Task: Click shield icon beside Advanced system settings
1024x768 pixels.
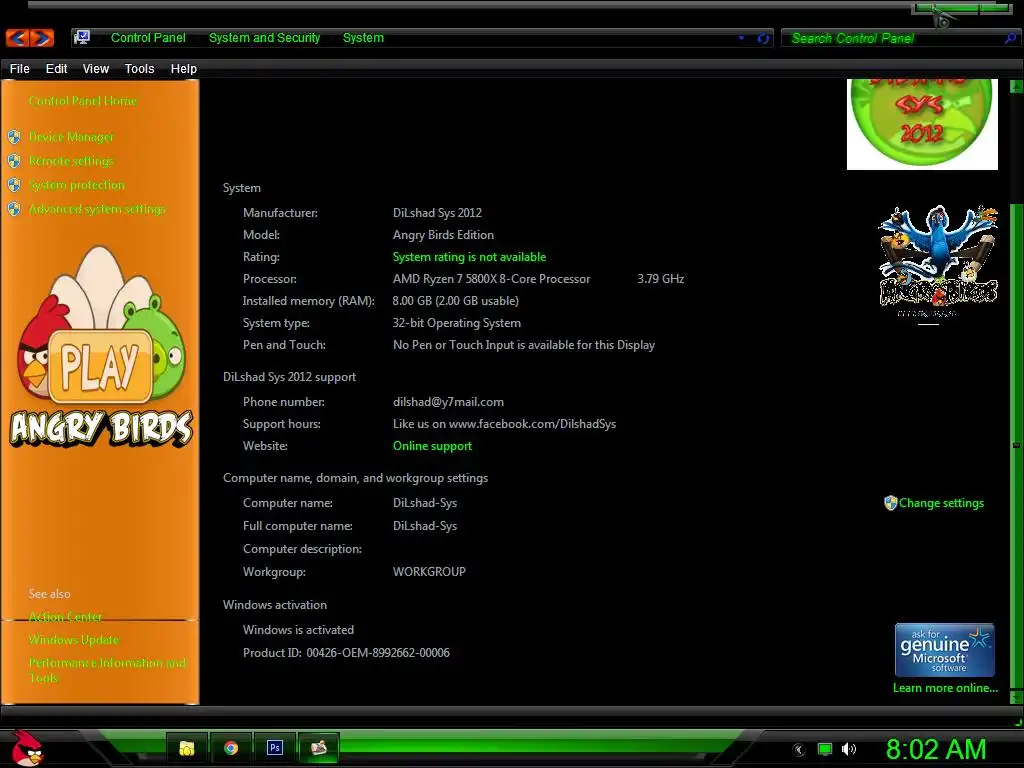Action: point(14,209)
